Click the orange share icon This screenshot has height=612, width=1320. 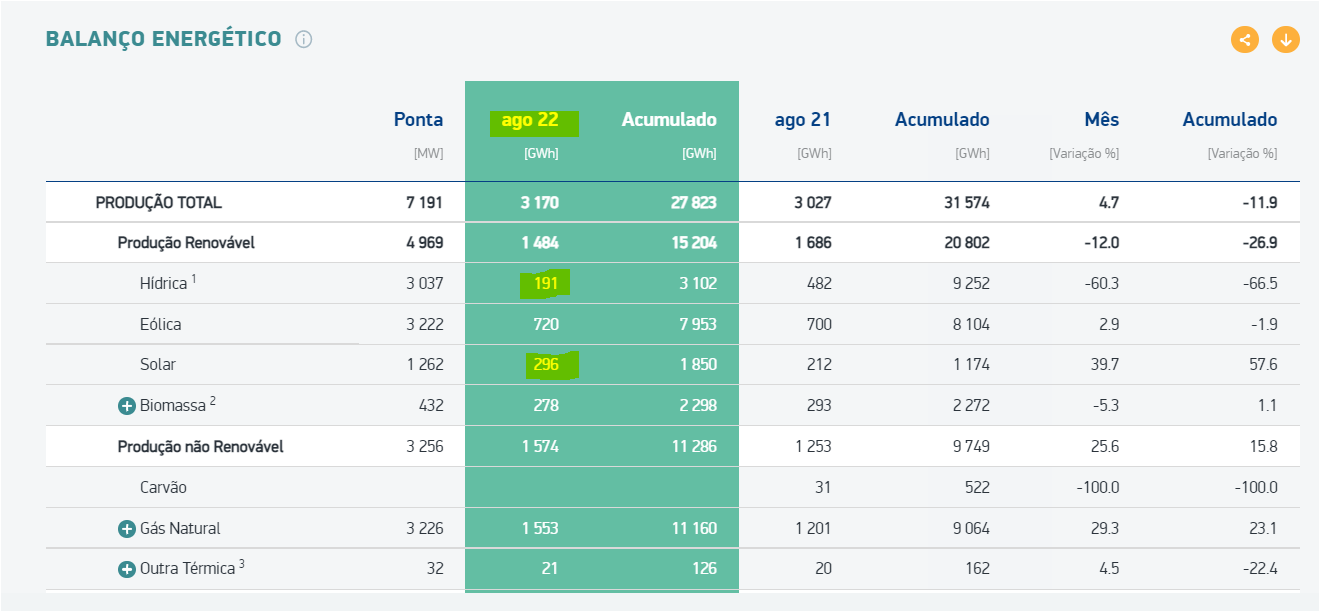point(1245,40)
